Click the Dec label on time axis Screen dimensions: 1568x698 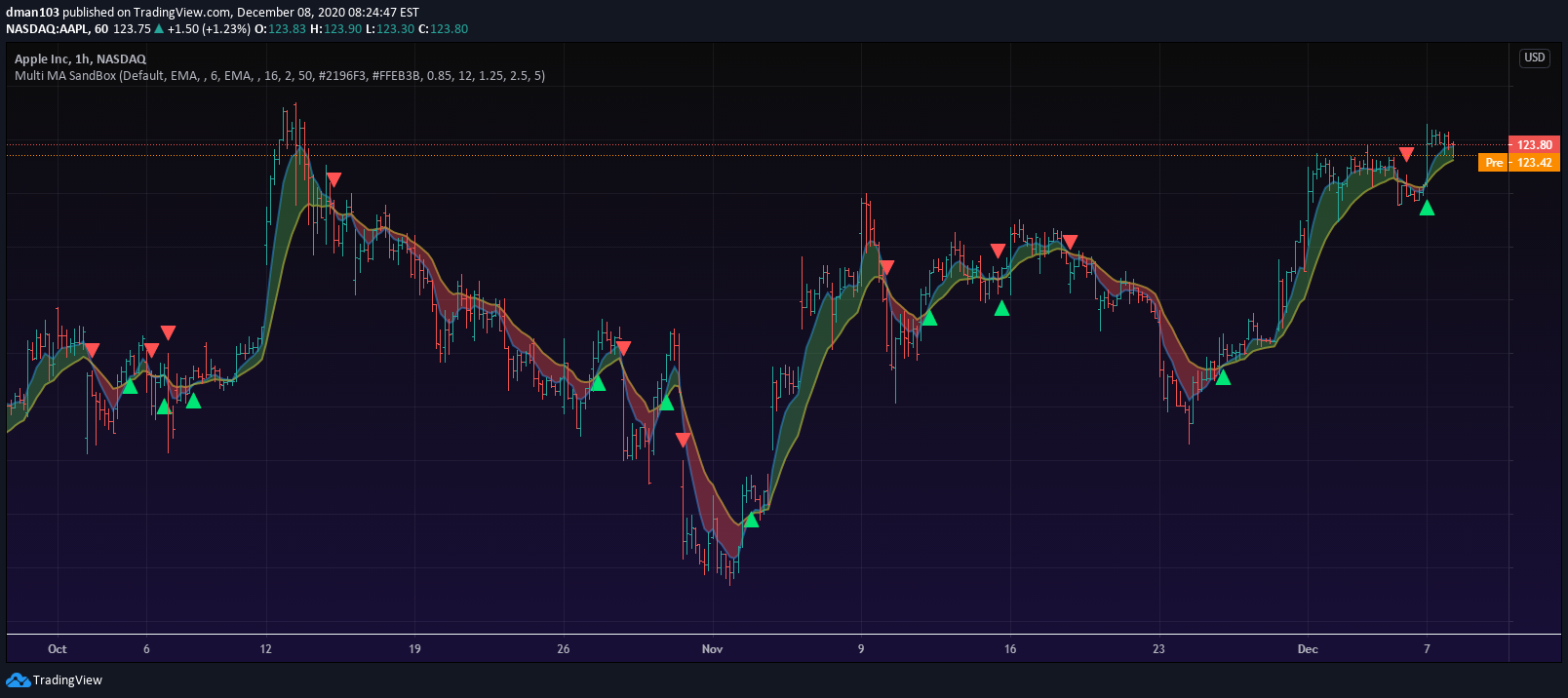(x=1308, y=649)
